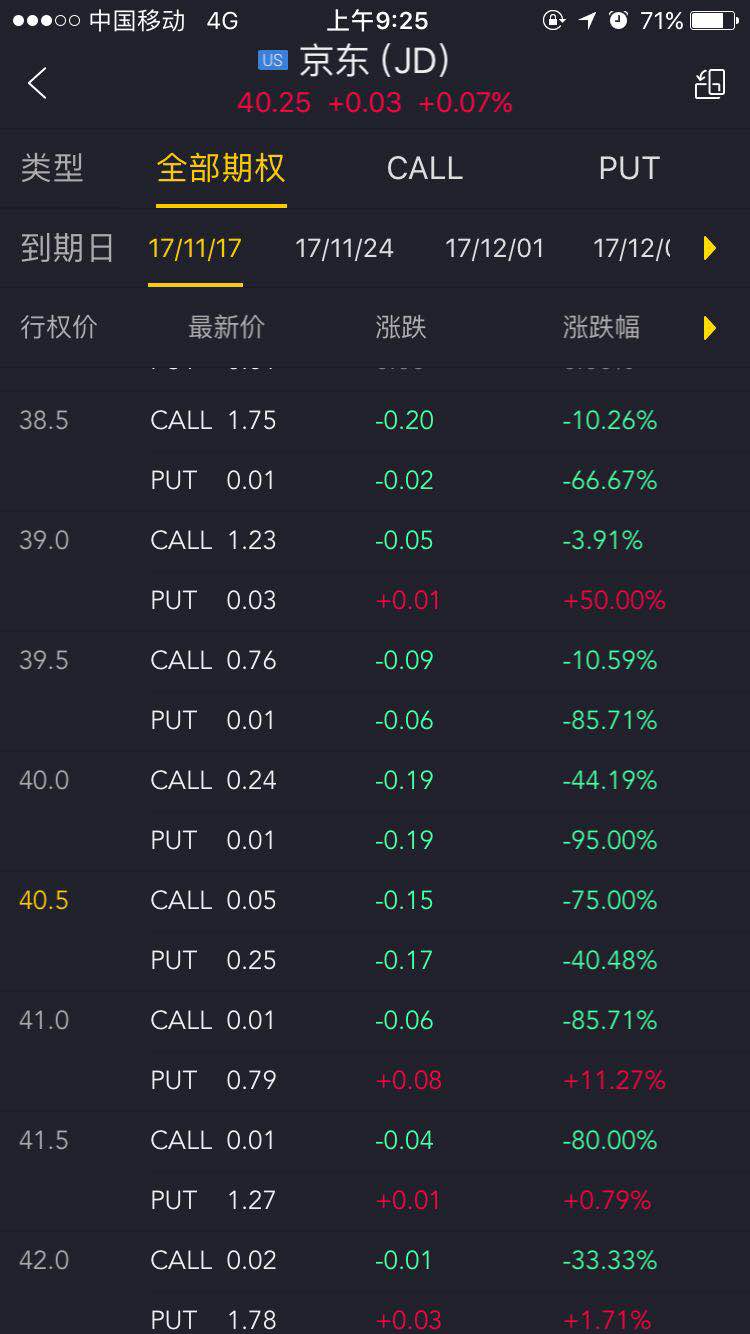Viewport: 750px width, 1334px height.
Task: Tap the 京东 (JD) stock title
Action: [x=374, y=62]
